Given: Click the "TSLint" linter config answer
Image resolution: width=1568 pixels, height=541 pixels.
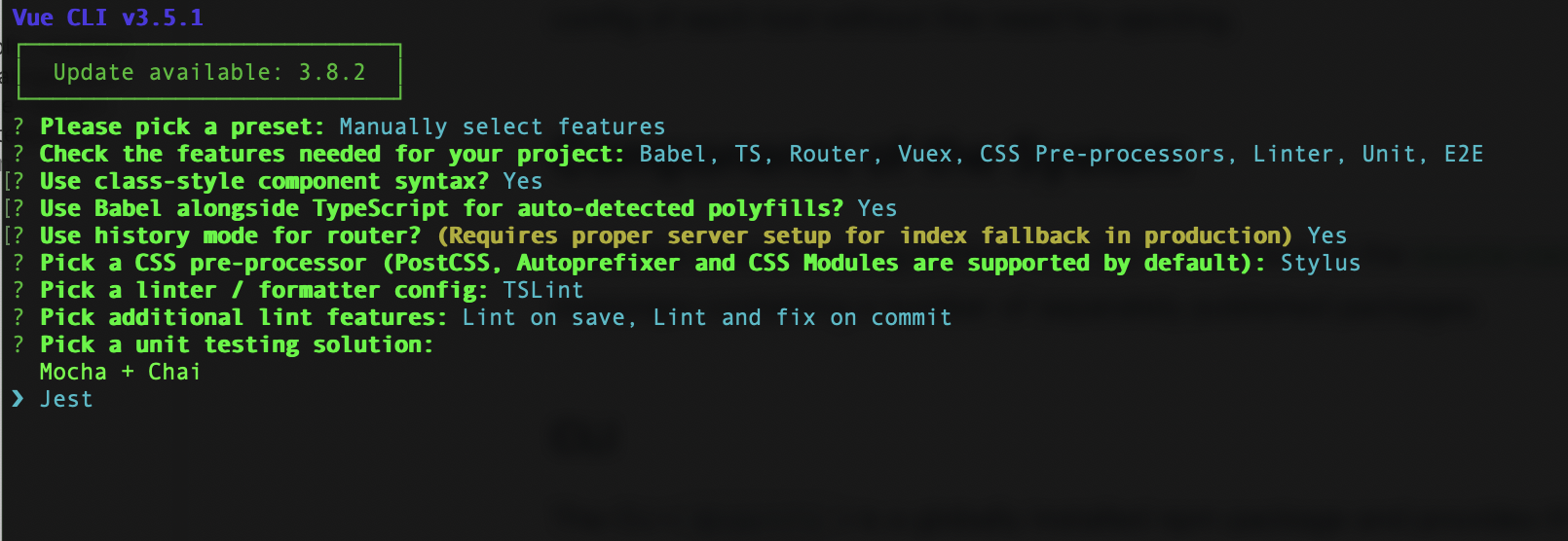Looking at the screenshot, I should point(542,291).
